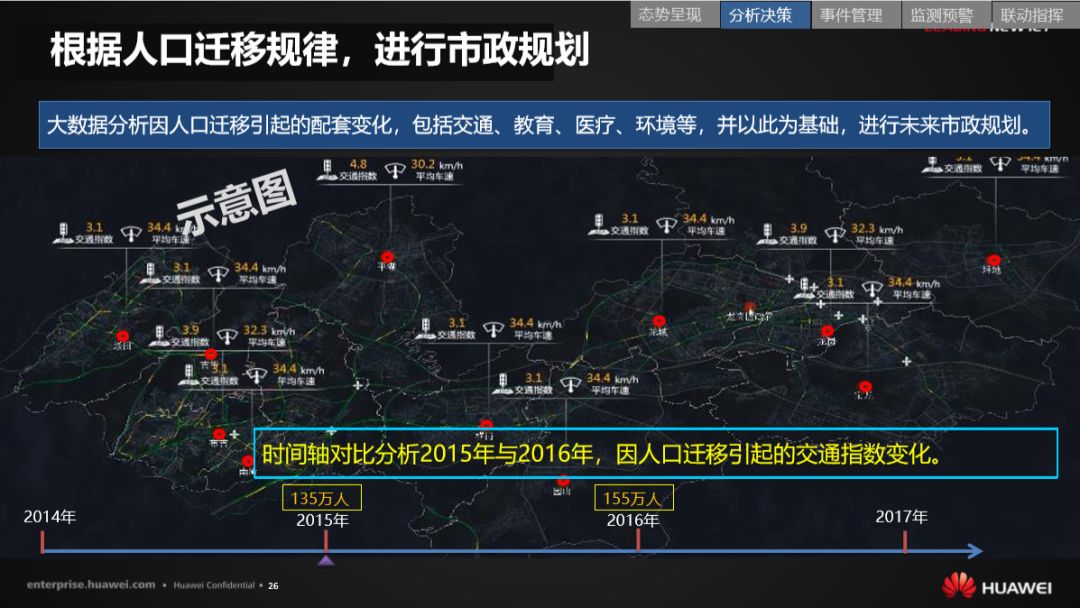Click the 4.8 交通指数 value
Image resolution: width=1080 pixels, height=608 pixels.
[x=358, y=164]
